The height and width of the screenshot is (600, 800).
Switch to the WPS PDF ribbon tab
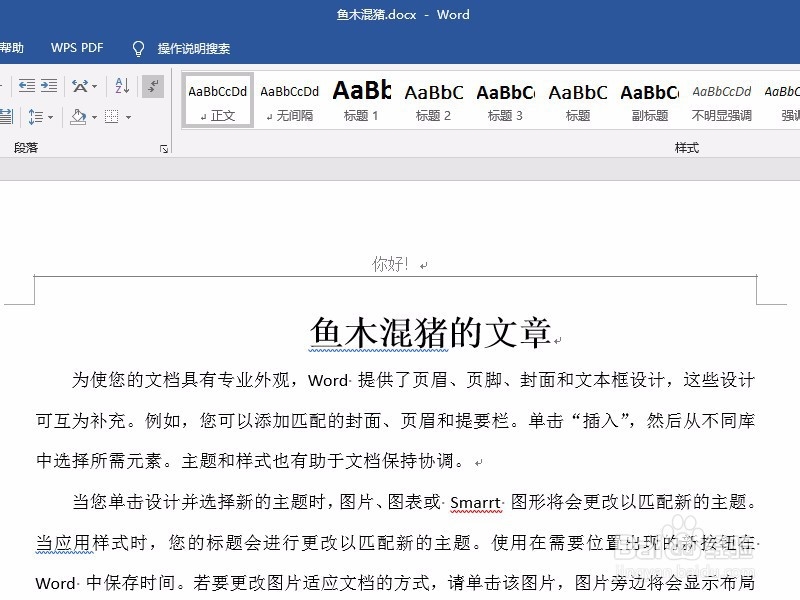coord(77,47)
